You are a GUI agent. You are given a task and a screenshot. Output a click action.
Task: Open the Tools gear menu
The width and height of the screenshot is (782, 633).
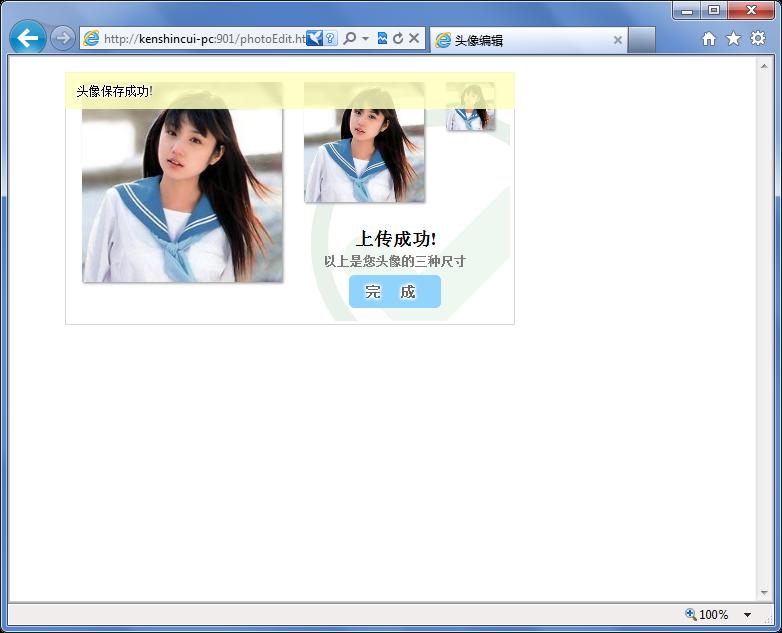[x=757, y=39]
